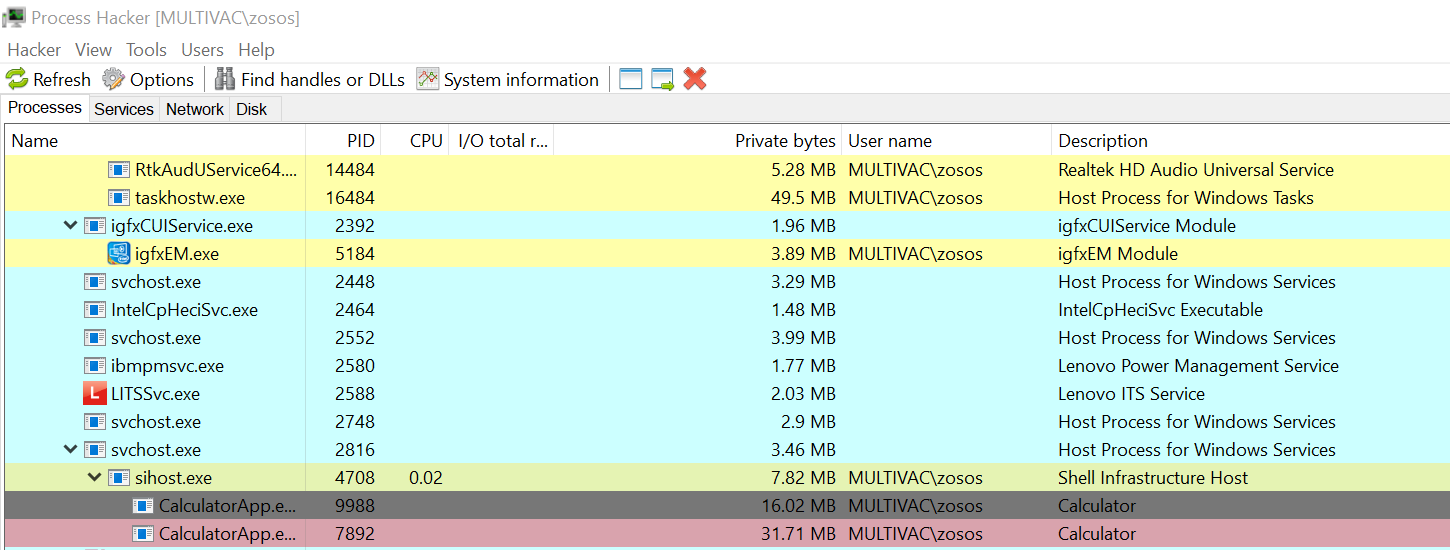The width and height of the screenshot is (1450, 550).
Task: Sort by the Private bytes column header
Action: (784, 141)
